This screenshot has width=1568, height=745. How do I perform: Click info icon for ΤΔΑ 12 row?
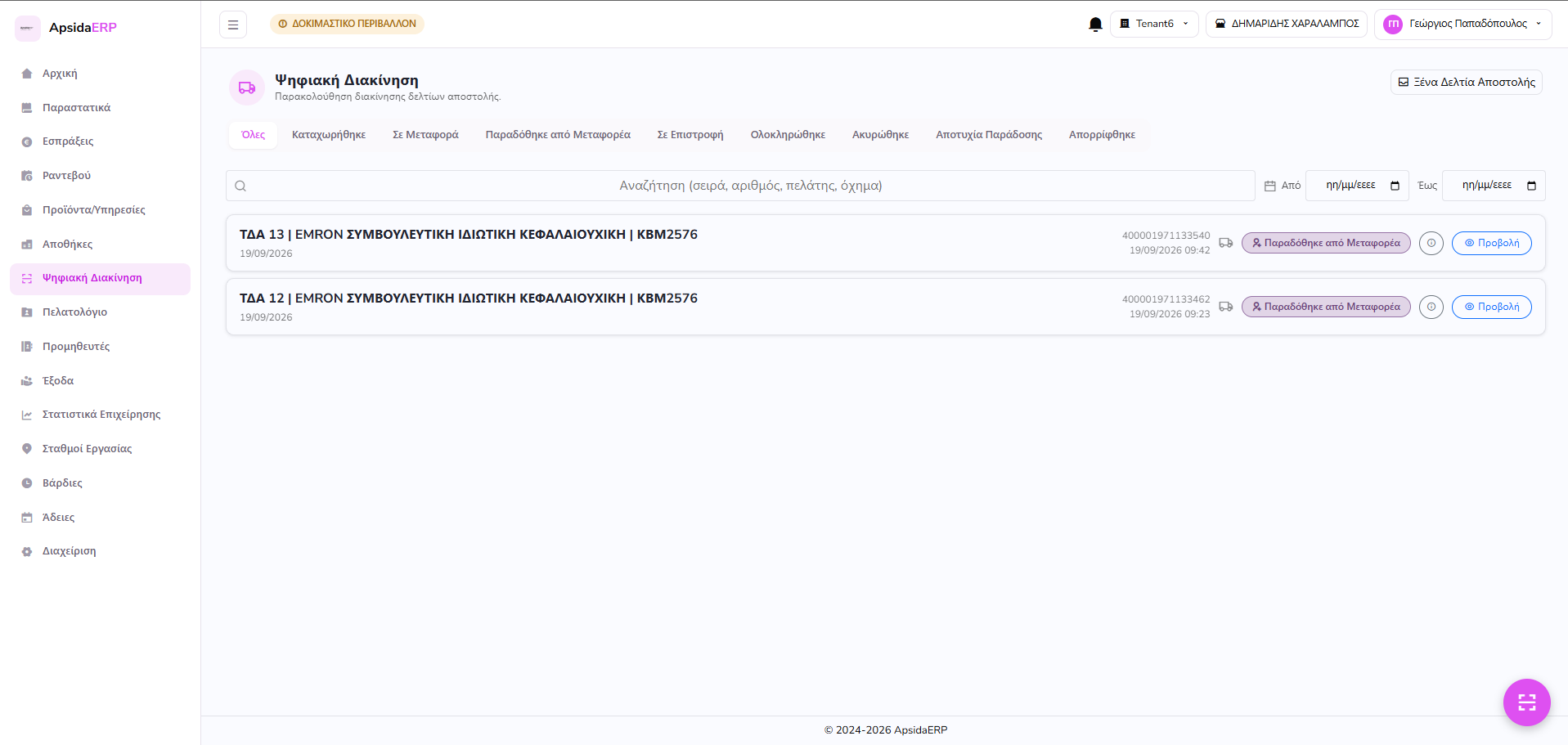click(1431, 307)
